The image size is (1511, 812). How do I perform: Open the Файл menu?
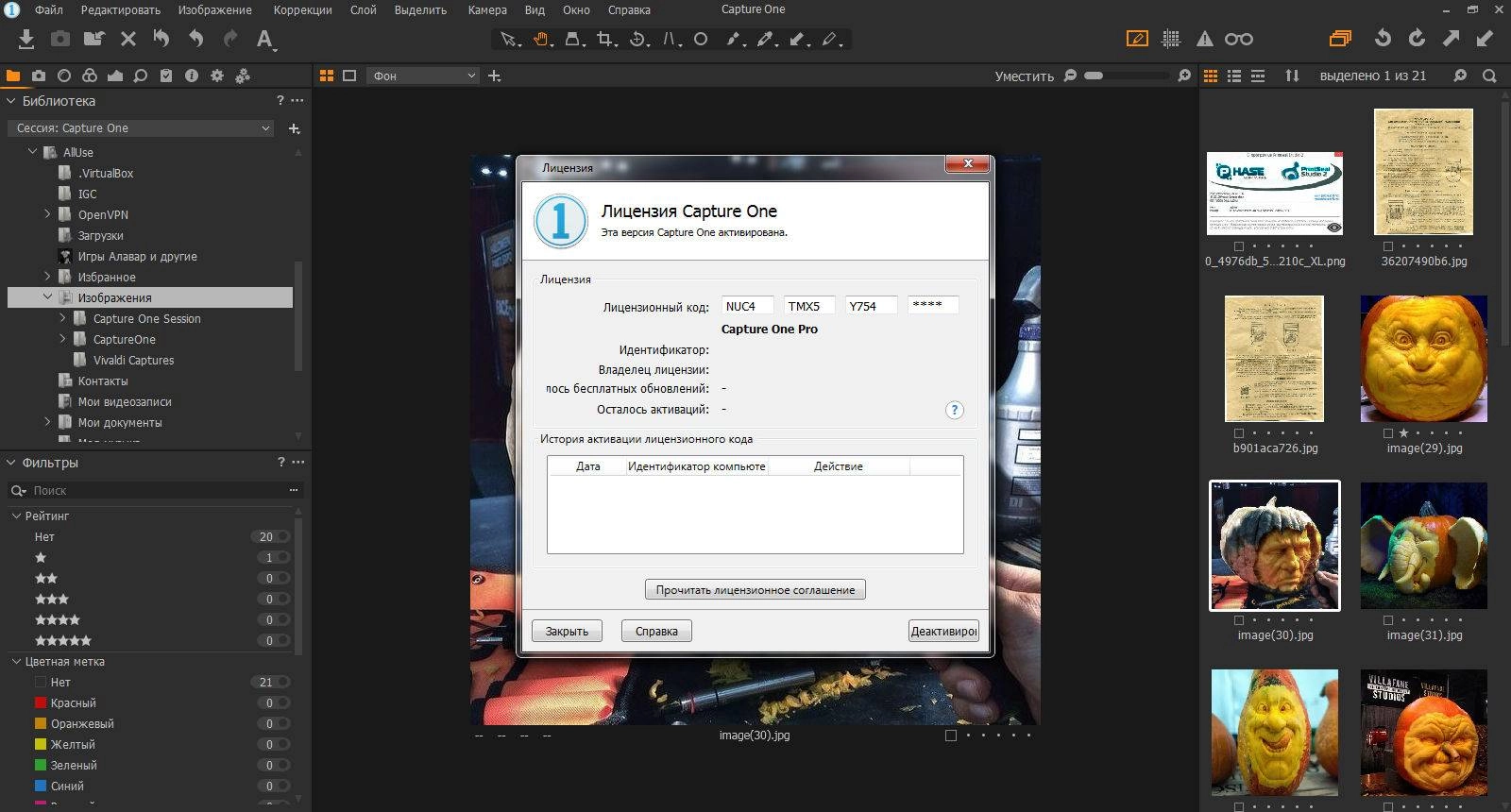(x=49, y=10)
